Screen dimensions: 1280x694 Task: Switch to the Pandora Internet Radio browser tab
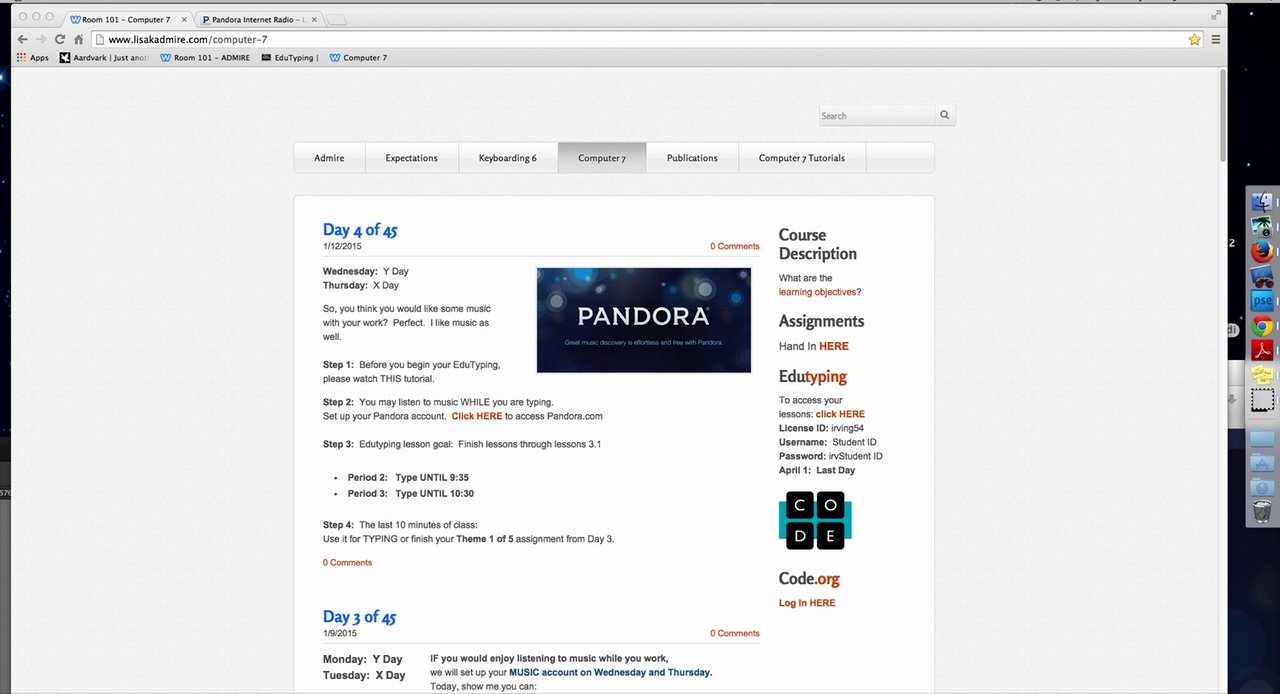coord(250,18)
